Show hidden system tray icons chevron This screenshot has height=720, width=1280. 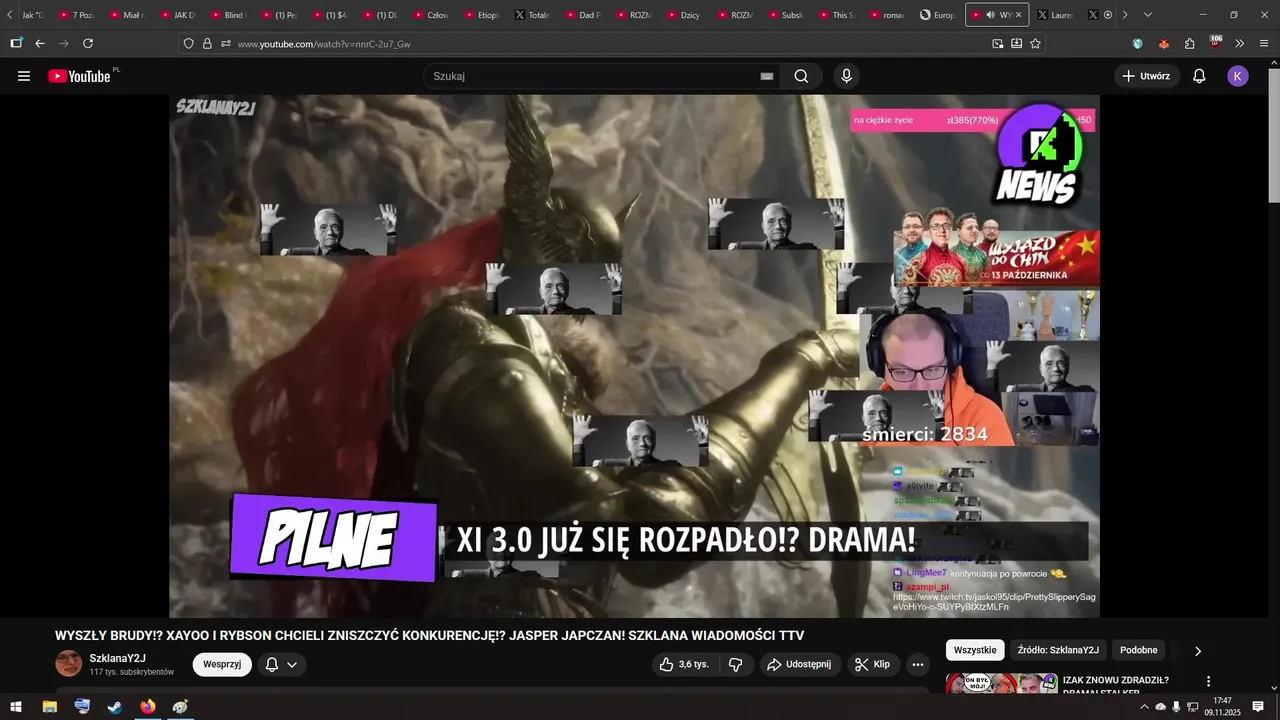(1144, 707)
